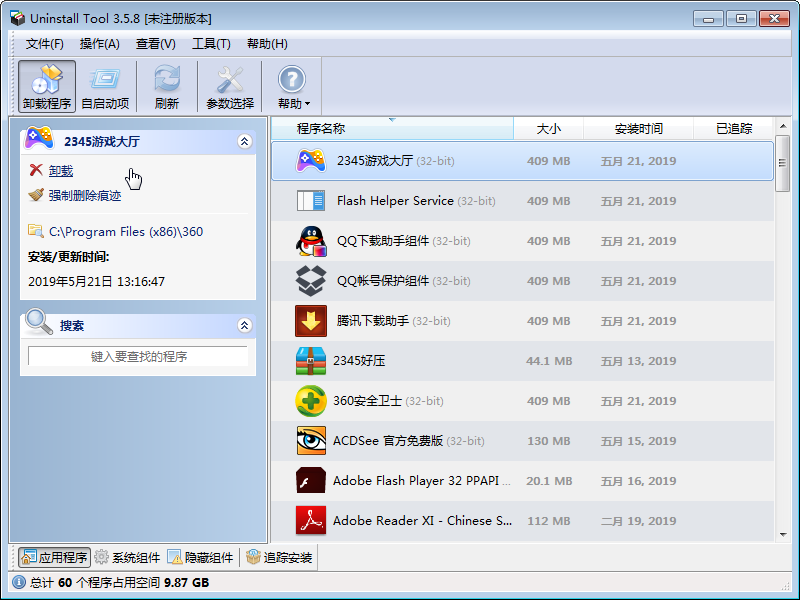
Task: Click the Uninstall Tool title bar app icon
Action: pyautogui.click(x=17, y=18)
